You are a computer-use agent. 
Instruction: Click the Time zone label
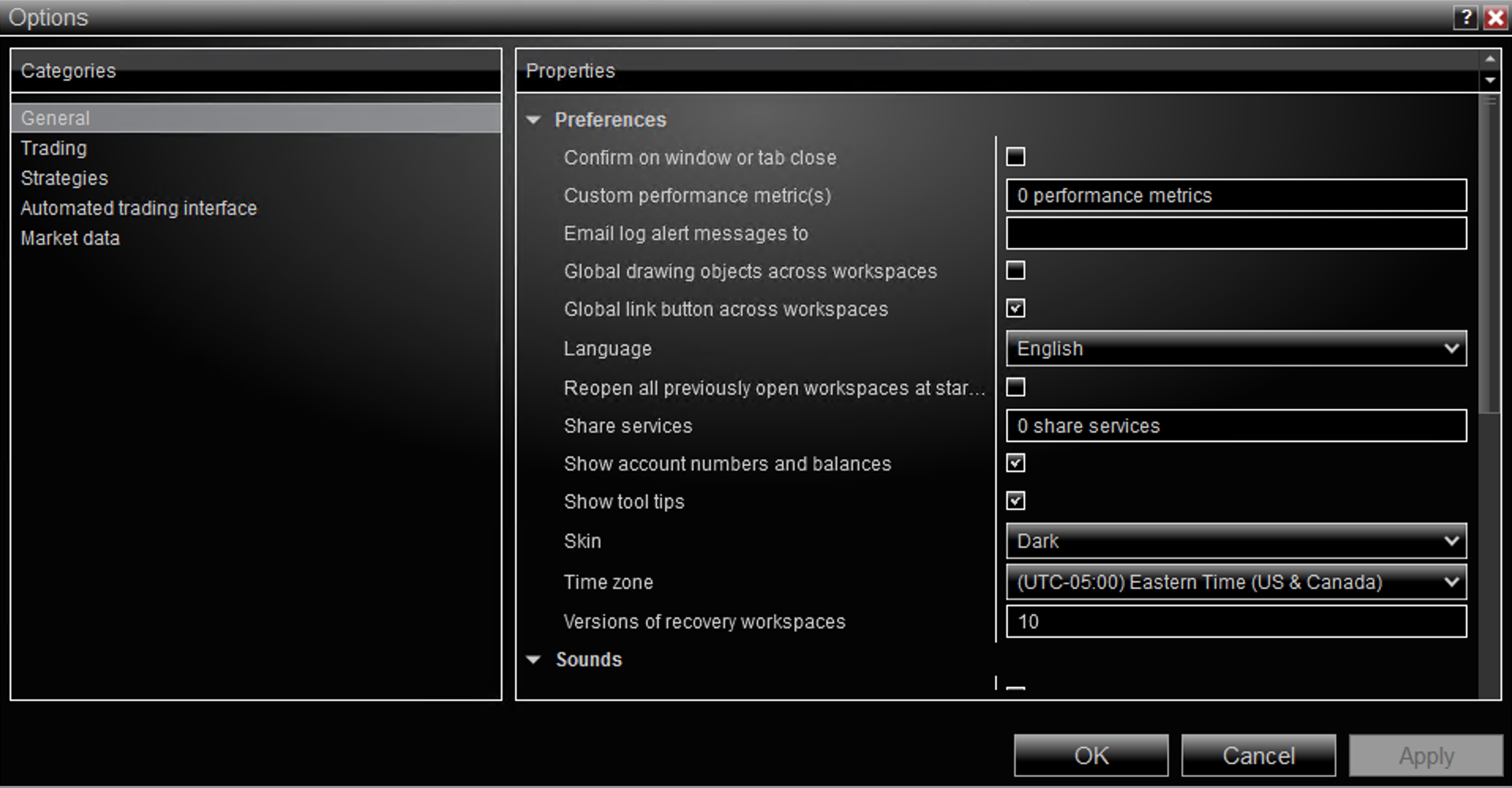point(608,582)
